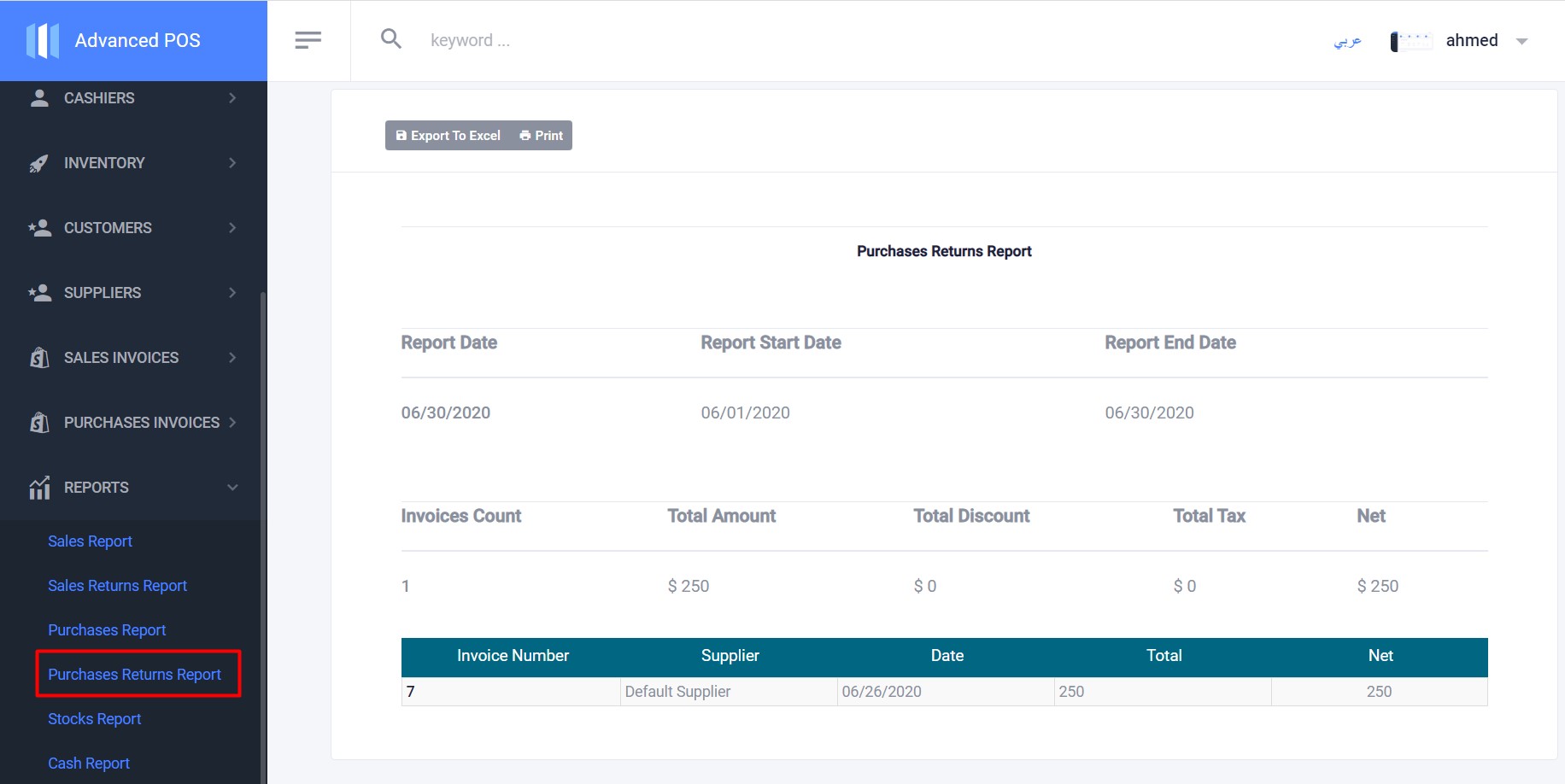Click the Advanced POS logo icon

[x=43, y=40]
